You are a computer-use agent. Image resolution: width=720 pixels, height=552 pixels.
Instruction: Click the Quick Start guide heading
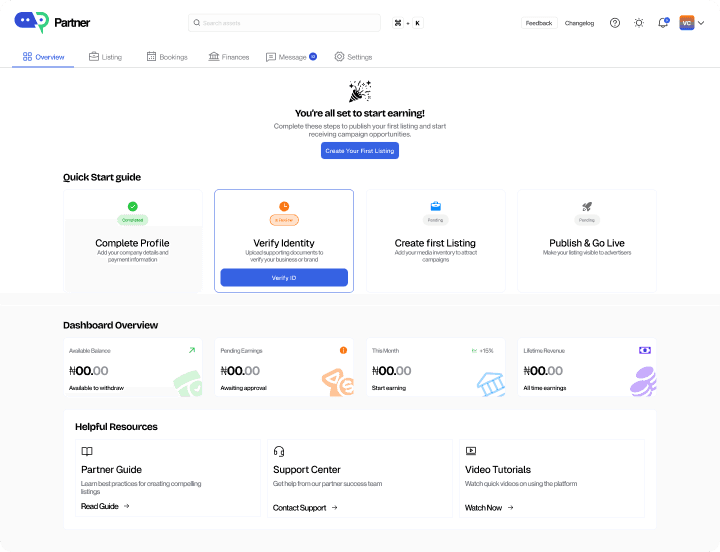click(x=102, y=177)
